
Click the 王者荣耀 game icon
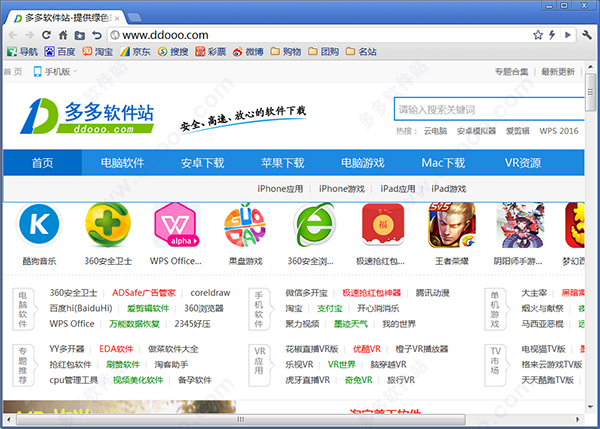coord(452,225)
